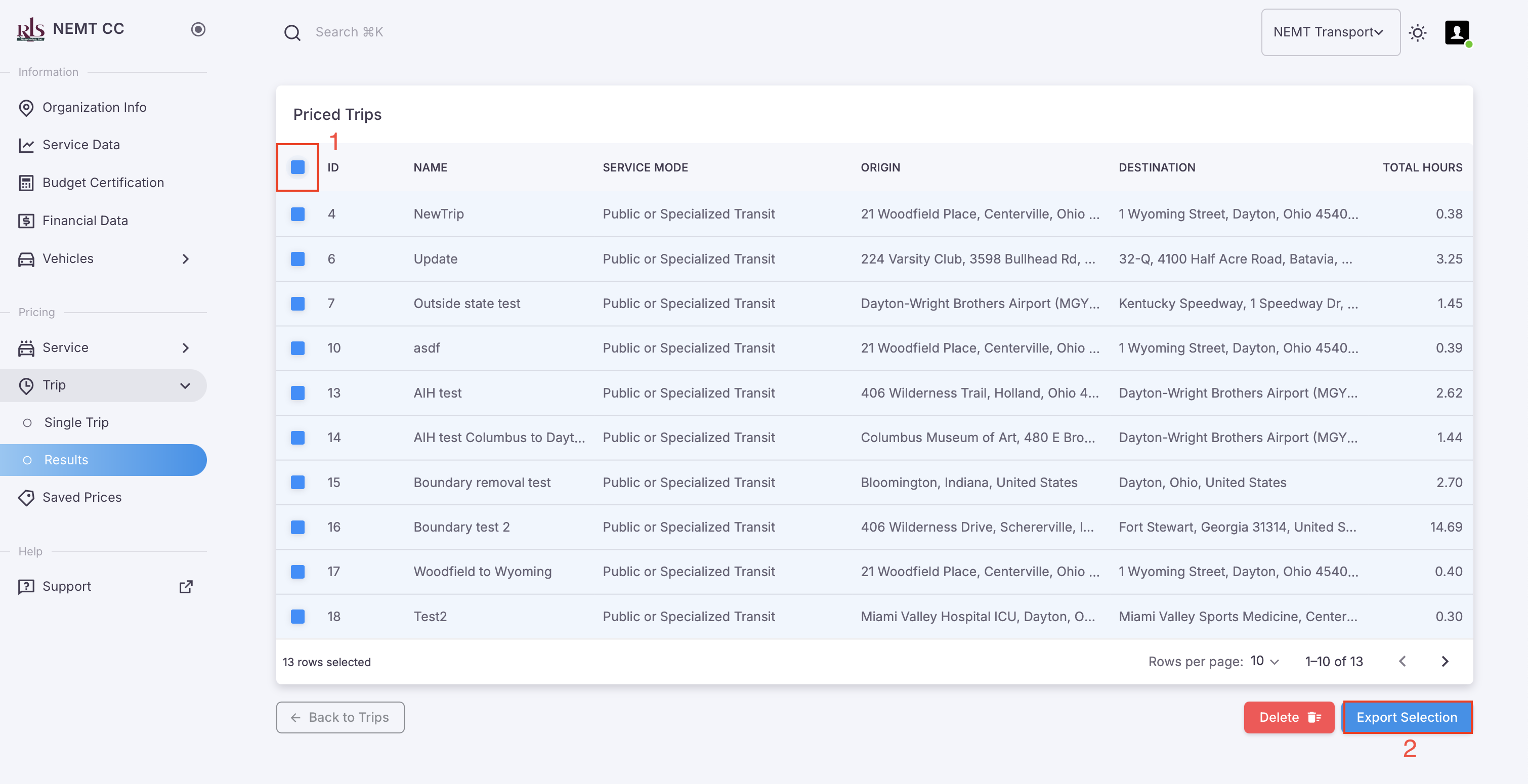Open Service Data menu item
Image resolution: width=1528 pixels, height=784 pixels.
80,145
